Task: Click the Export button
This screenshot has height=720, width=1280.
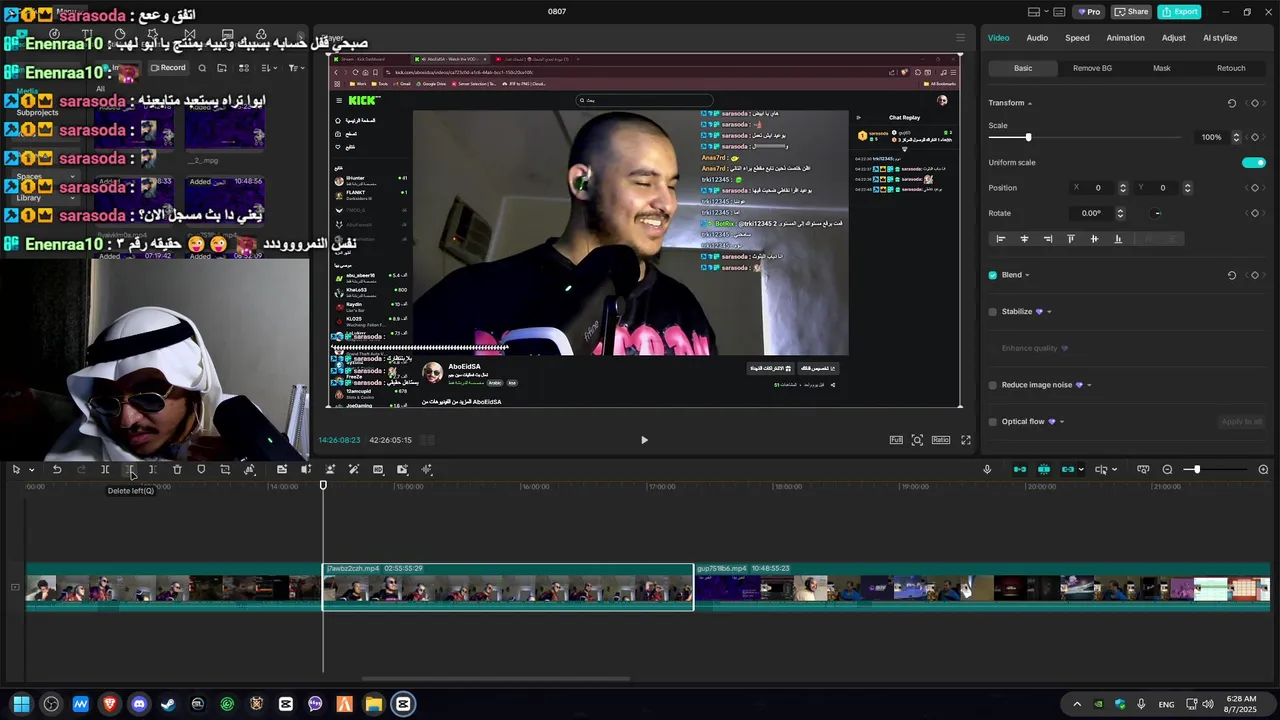Action: pyautogui.click(x=1179, y=12)
